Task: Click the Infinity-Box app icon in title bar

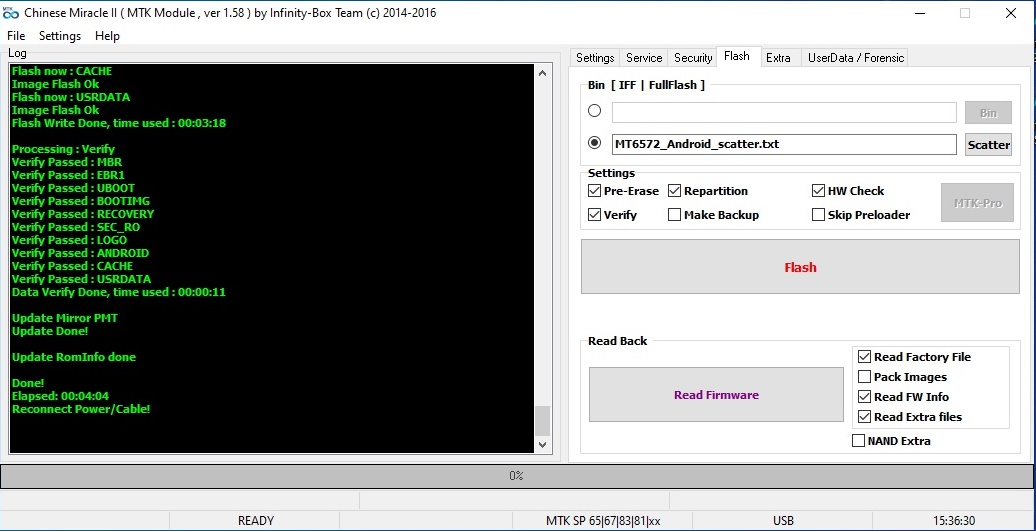Action: (11, 13)
